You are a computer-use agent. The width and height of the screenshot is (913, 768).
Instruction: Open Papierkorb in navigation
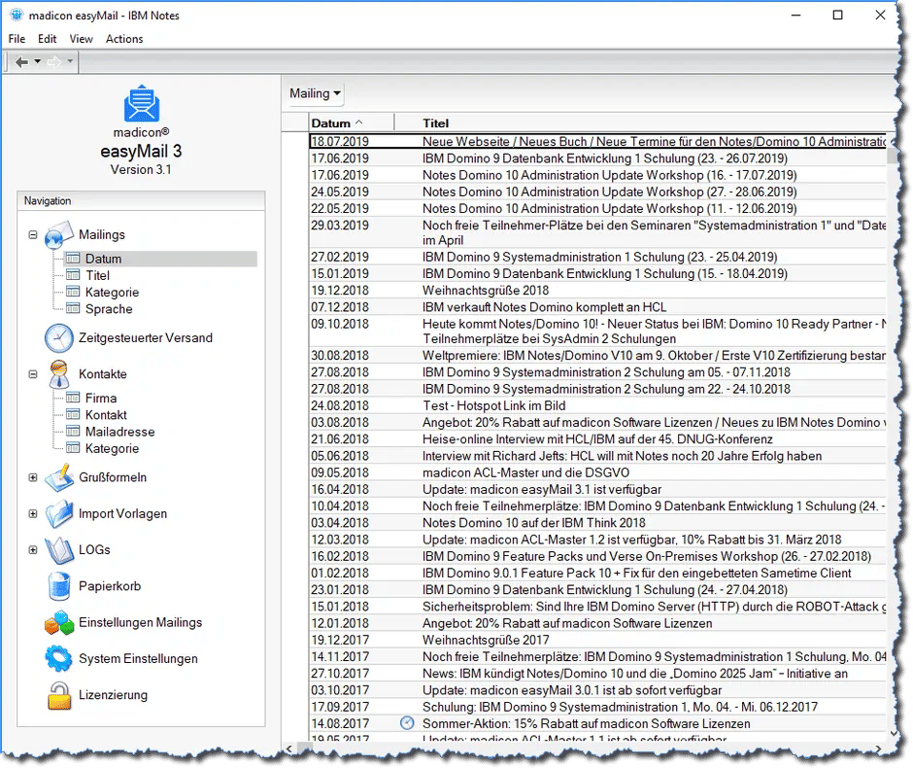pos(109,586)
